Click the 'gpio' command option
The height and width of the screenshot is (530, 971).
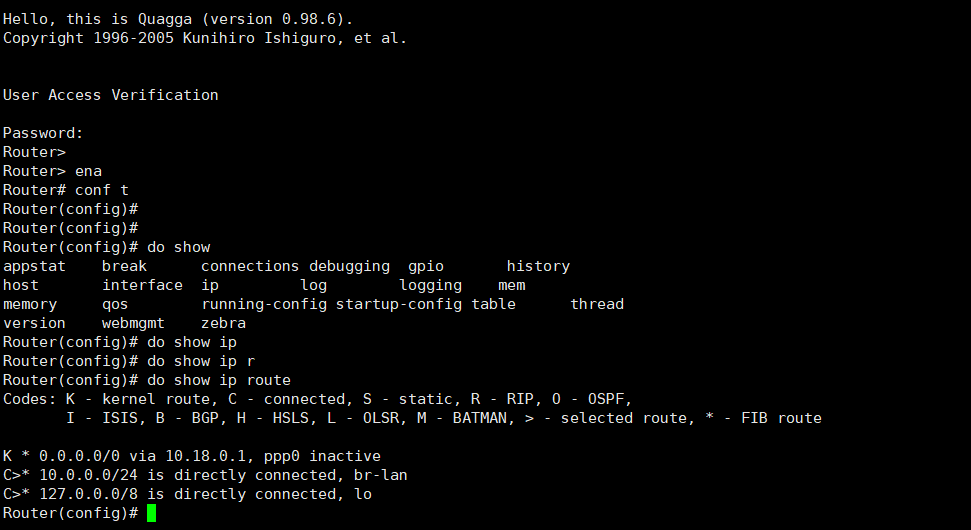(426, 266)
